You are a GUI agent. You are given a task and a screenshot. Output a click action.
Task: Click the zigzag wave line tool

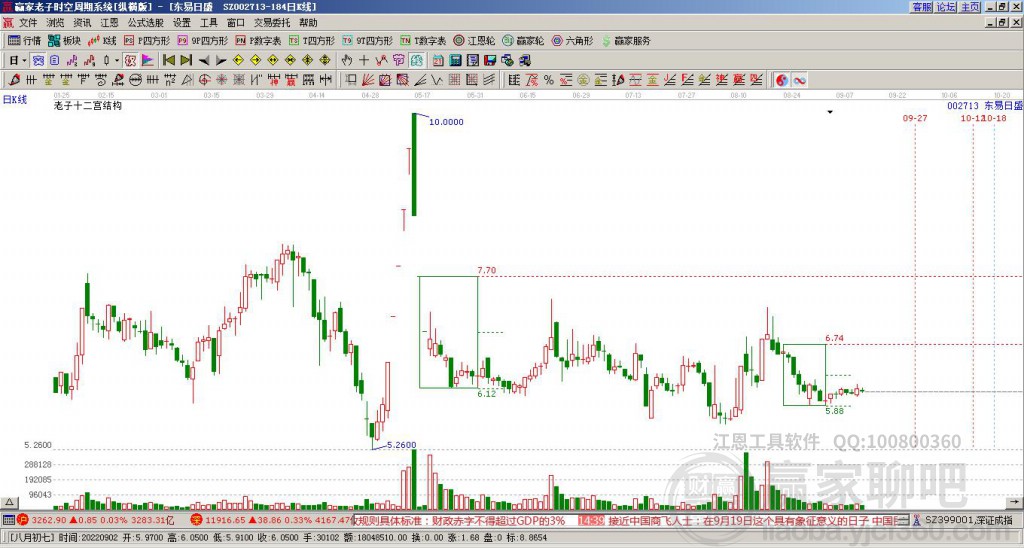point(437,80)
